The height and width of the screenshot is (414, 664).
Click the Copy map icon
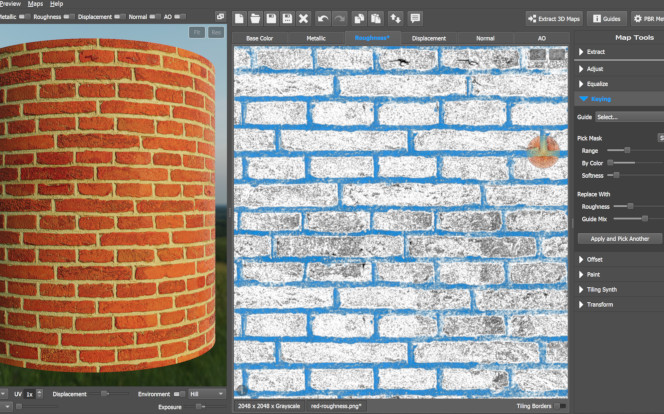(359, 18)
